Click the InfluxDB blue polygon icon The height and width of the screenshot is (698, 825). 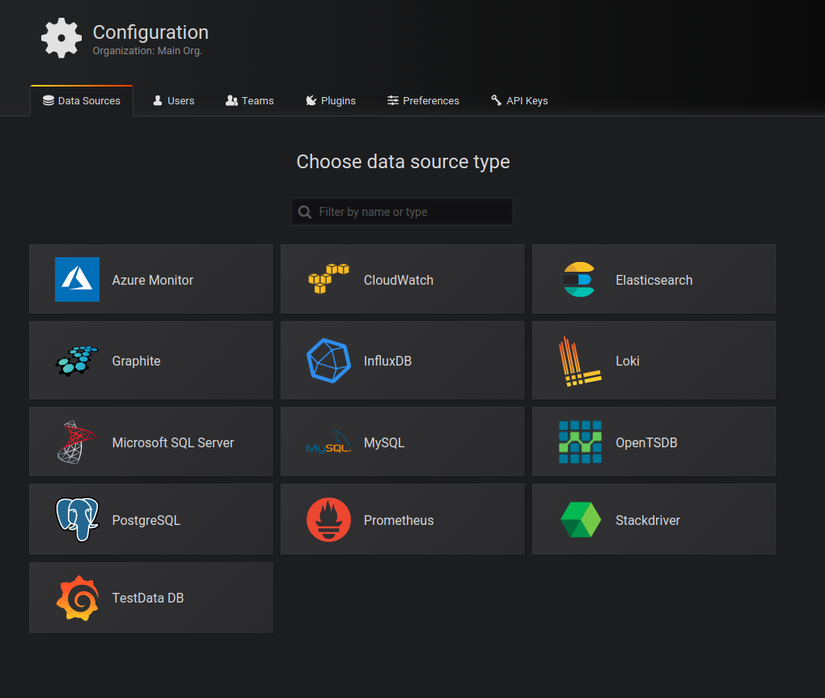329,361
